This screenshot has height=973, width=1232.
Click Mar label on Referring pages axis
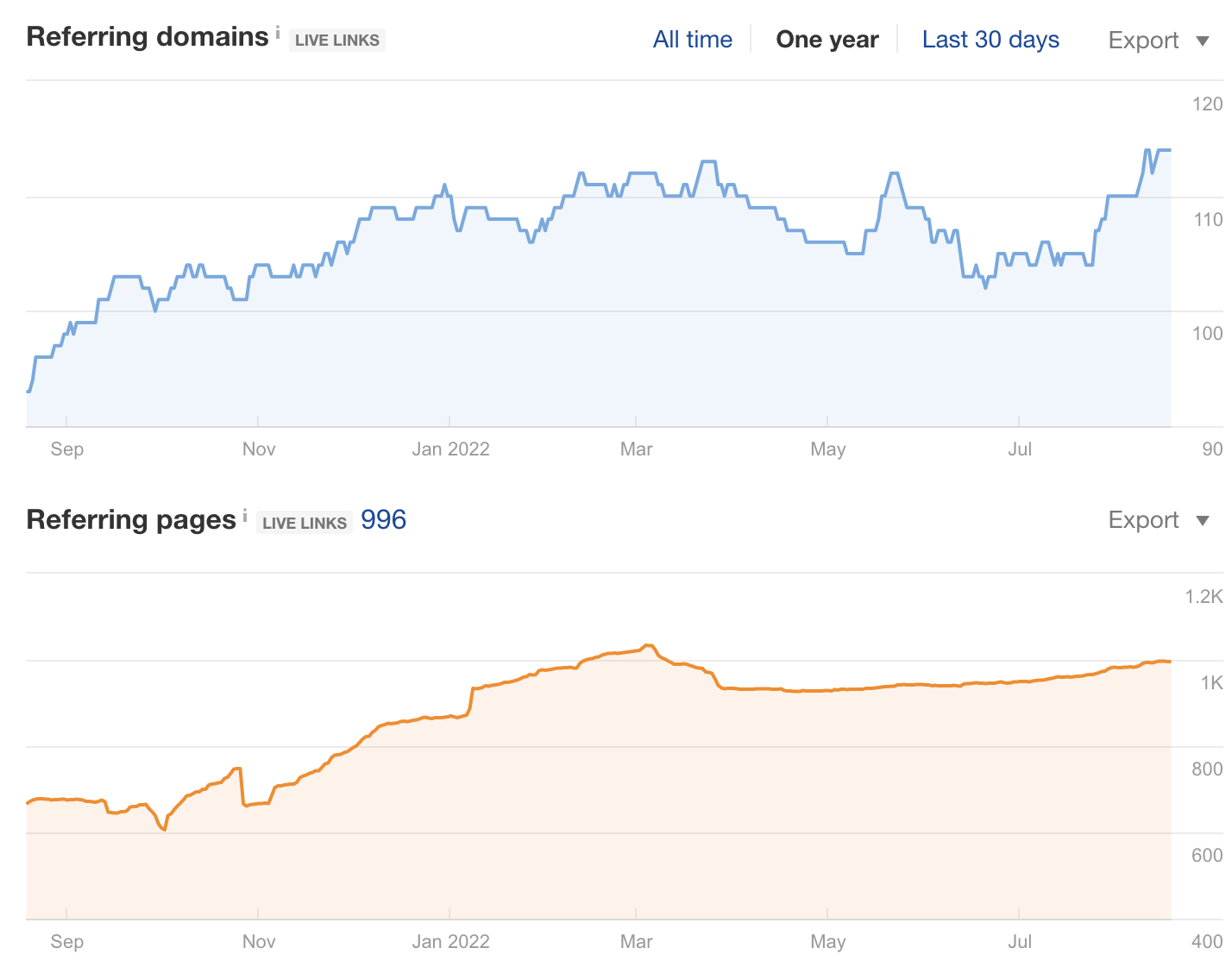click(636, 941)
